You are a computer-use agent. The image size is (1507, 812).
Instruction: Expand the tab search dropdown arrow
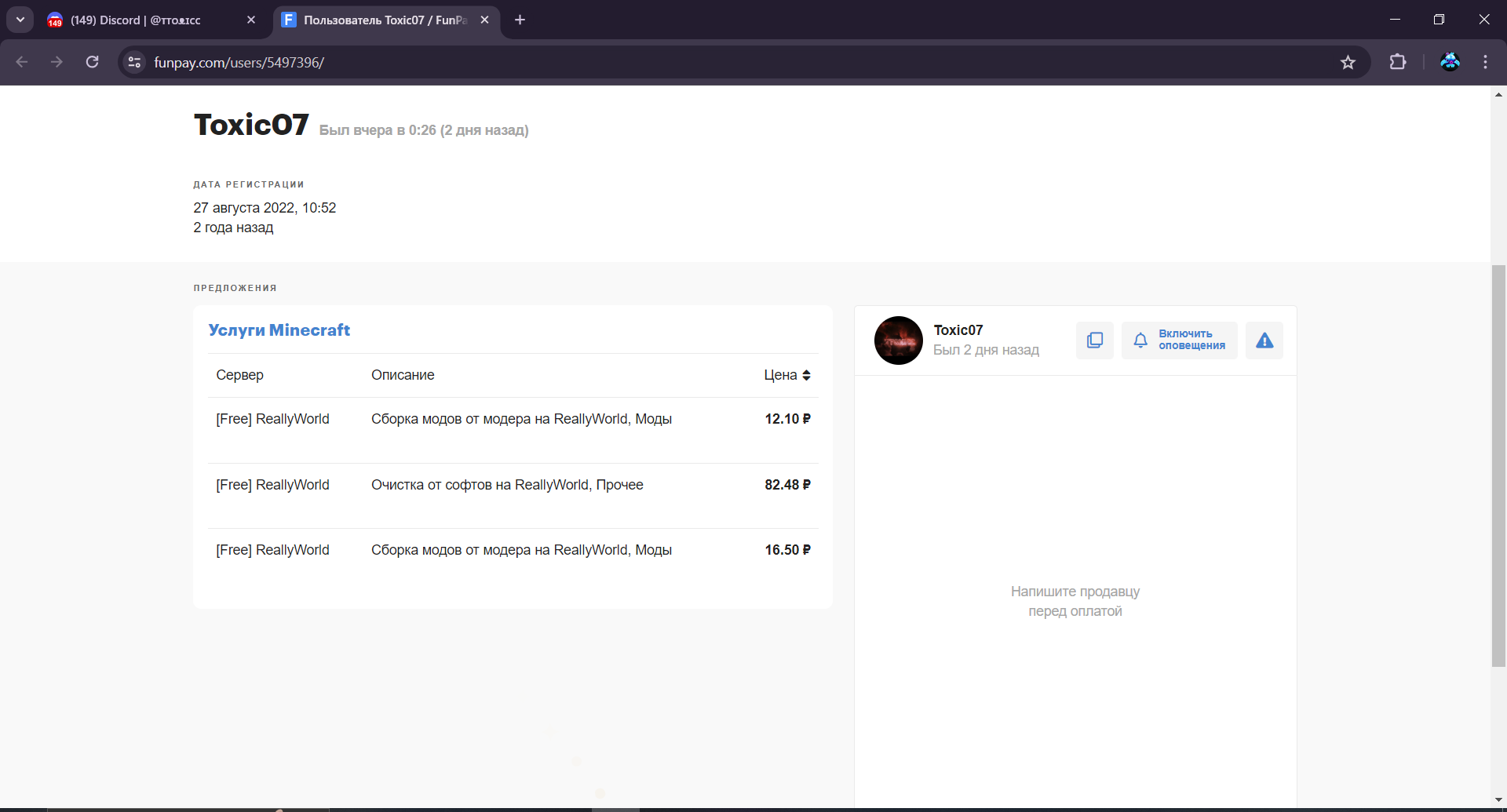[x=20, y=20]
